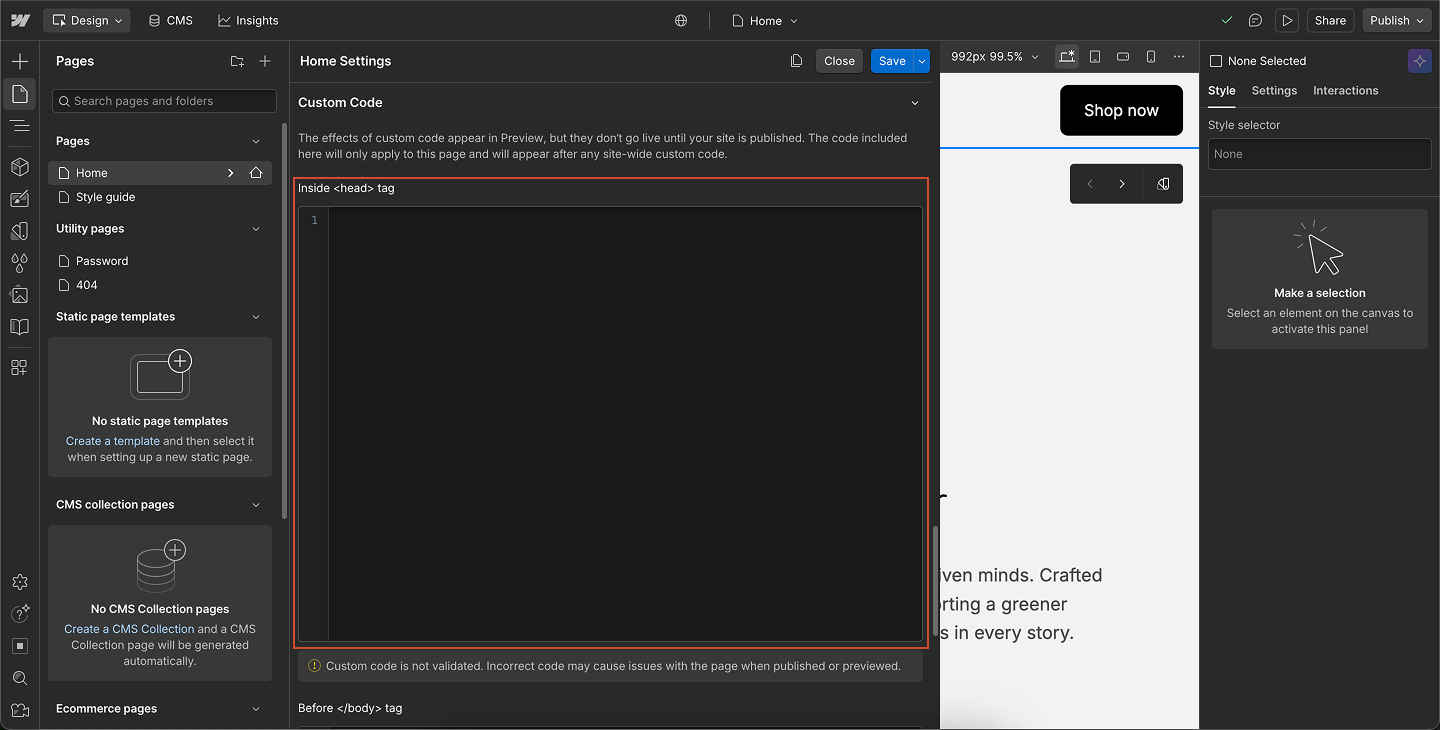Select the 404 utility page
The image size is (1440, 730).
[x=160, y=285]
